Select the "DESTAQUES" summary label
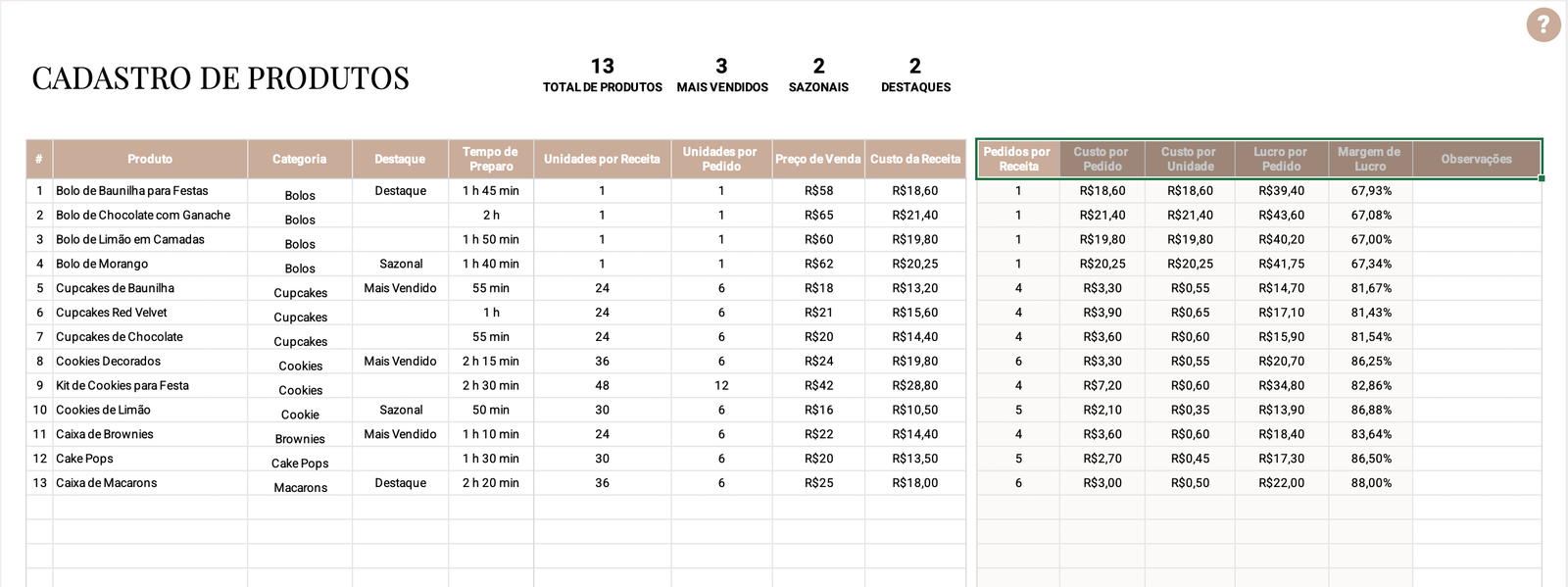The height and width of the screenshot is (587, 1568). pyautogui.click(x=915, y=87)
